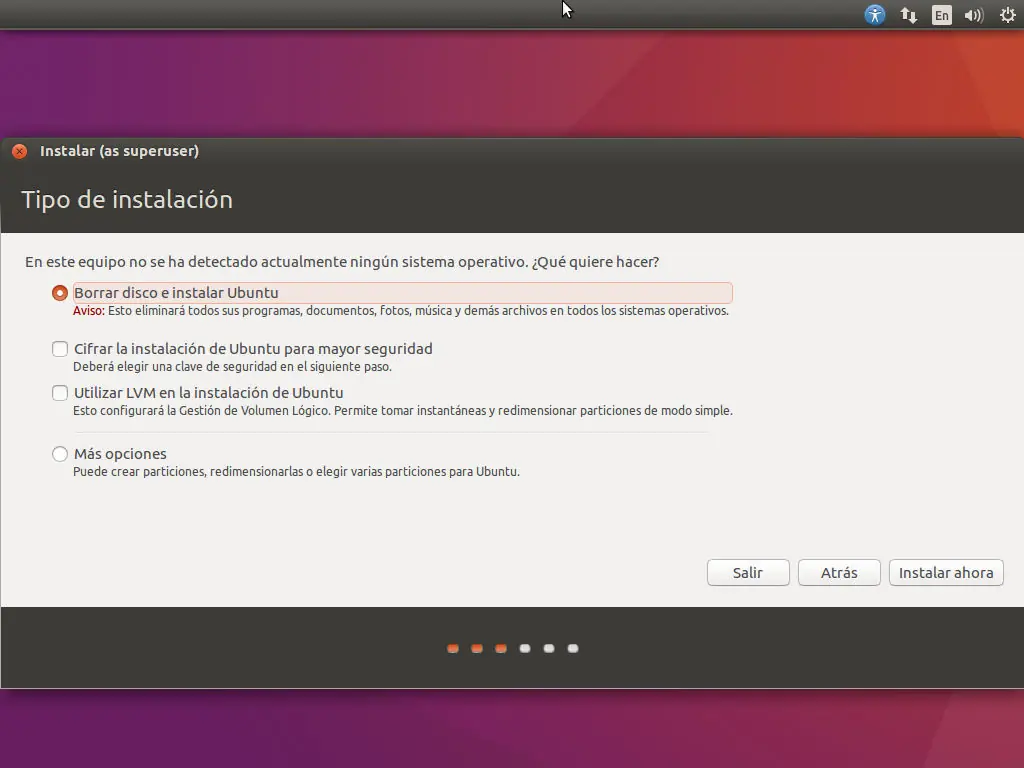This screenshot has height=768, width=1024.
Task: Click the Deberá elegir una clave description
Action: [232, 367]
